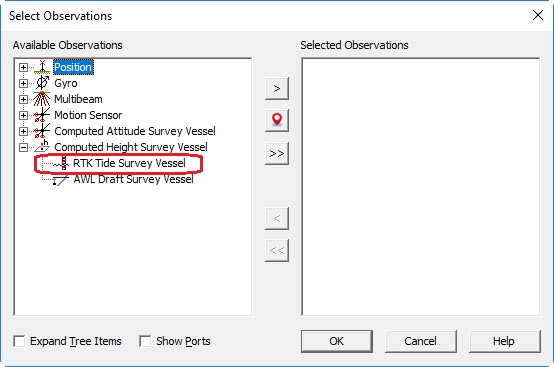Viewport: 554px width, 367px height.
Task: Click the Gyro compass icon
Action: (x=42, y=83)
